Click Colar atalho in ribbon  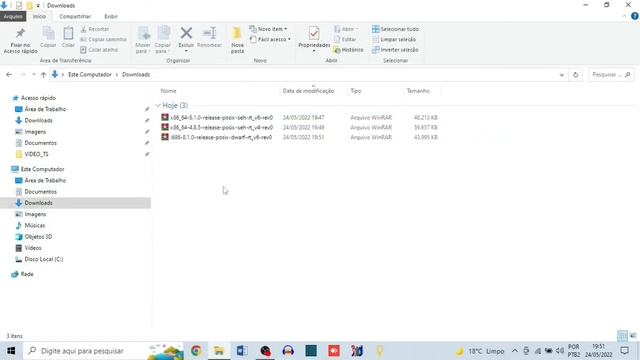pos(99,49)
